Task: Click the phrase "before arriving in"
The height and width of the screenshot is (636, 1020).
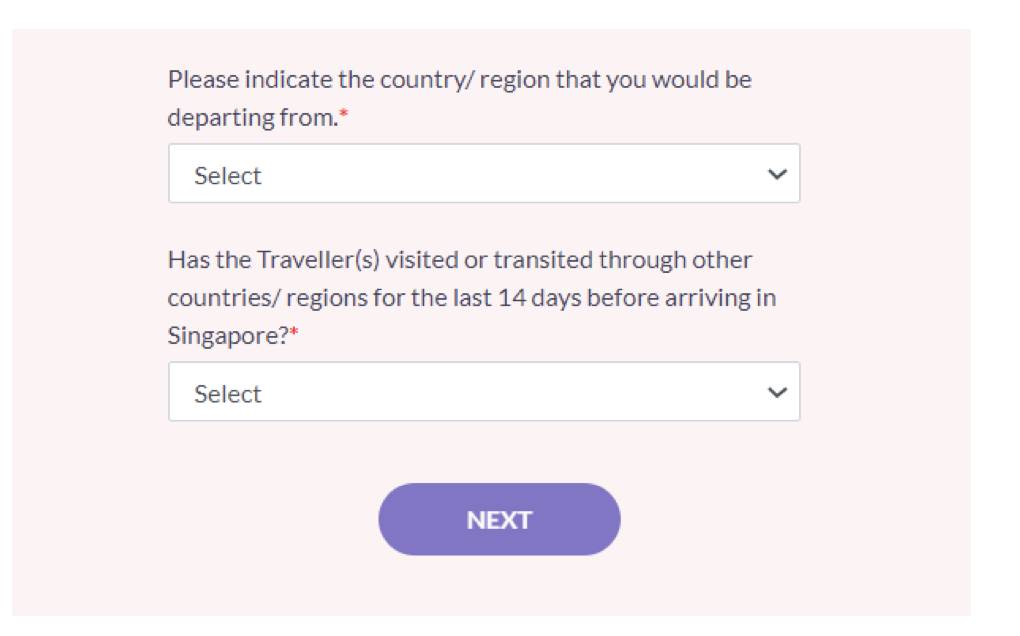Action: pyautogui.click(x=681, y=298)
